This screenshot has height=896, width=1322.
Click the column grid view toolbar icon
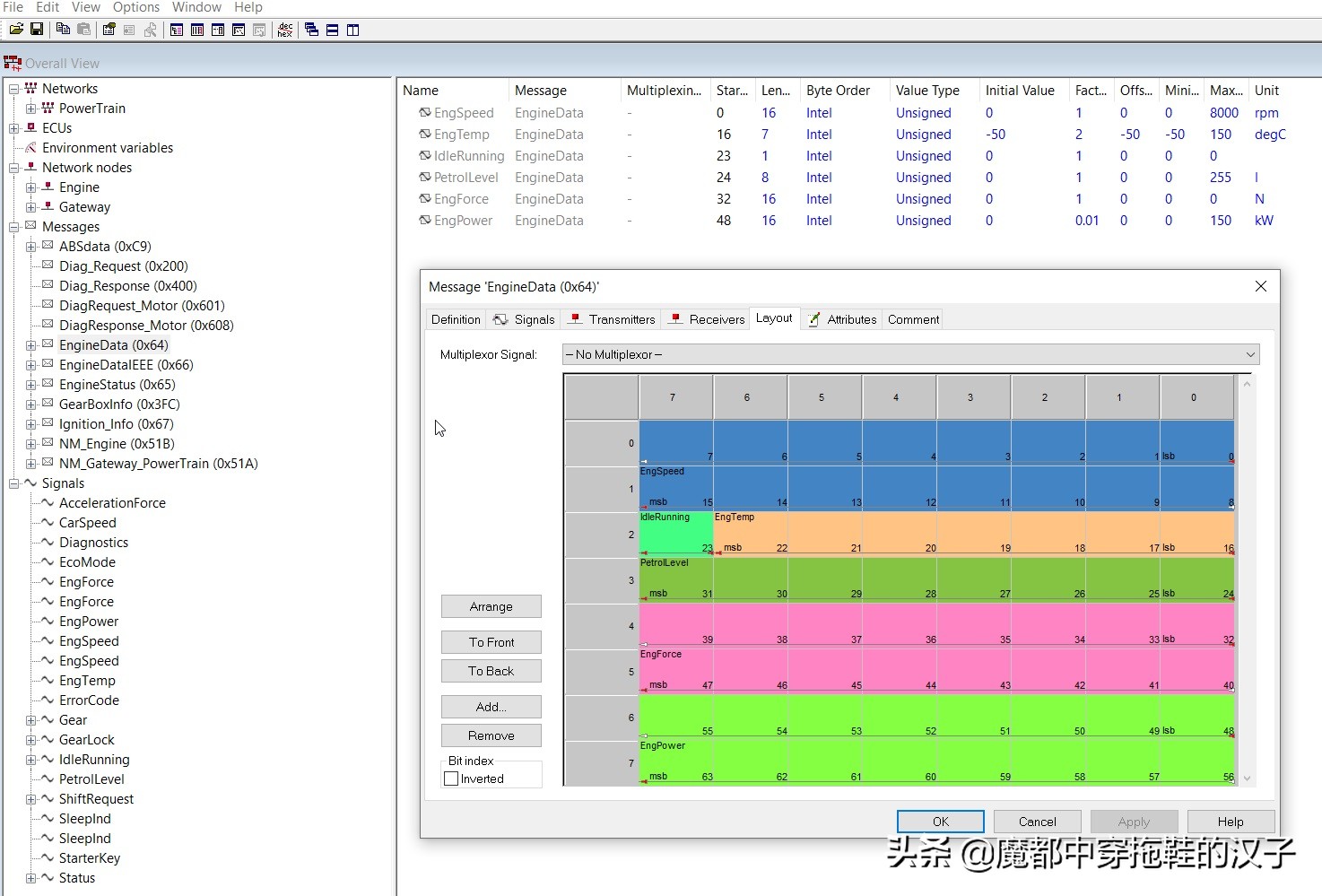point(197,30)
